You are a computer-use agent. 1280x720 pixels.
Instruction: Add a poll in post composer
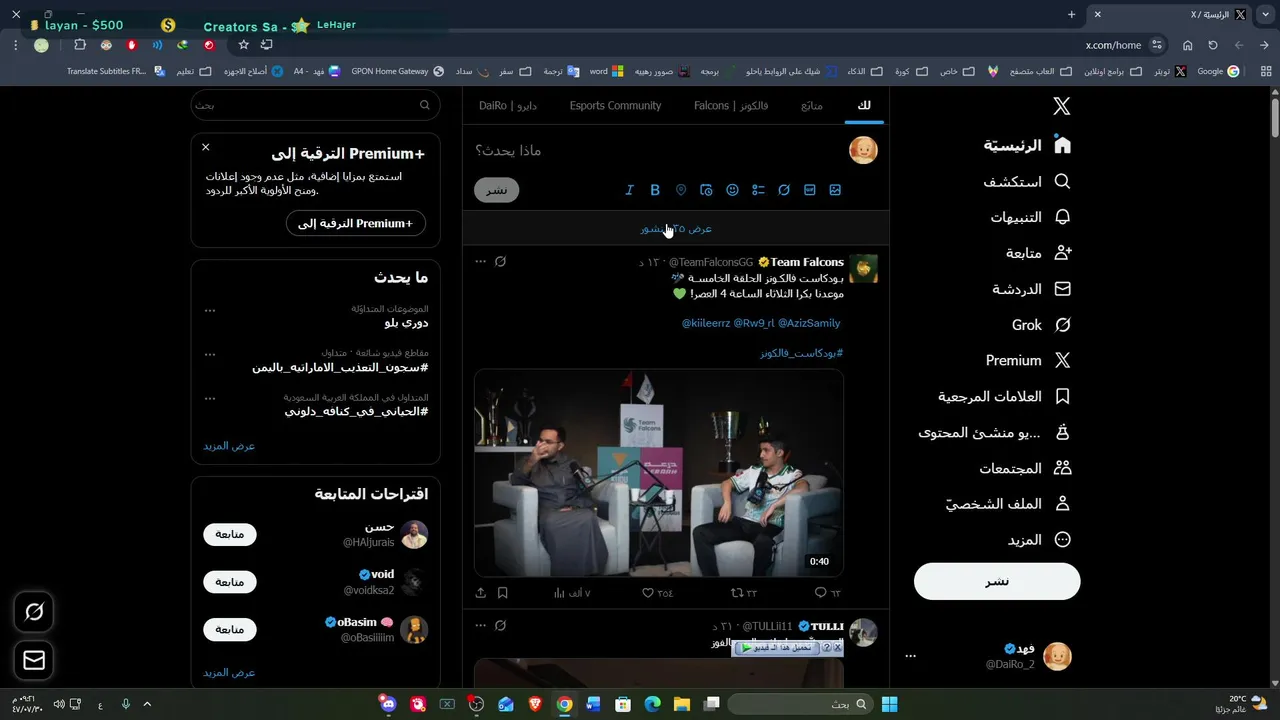click(x=758, y=190)
